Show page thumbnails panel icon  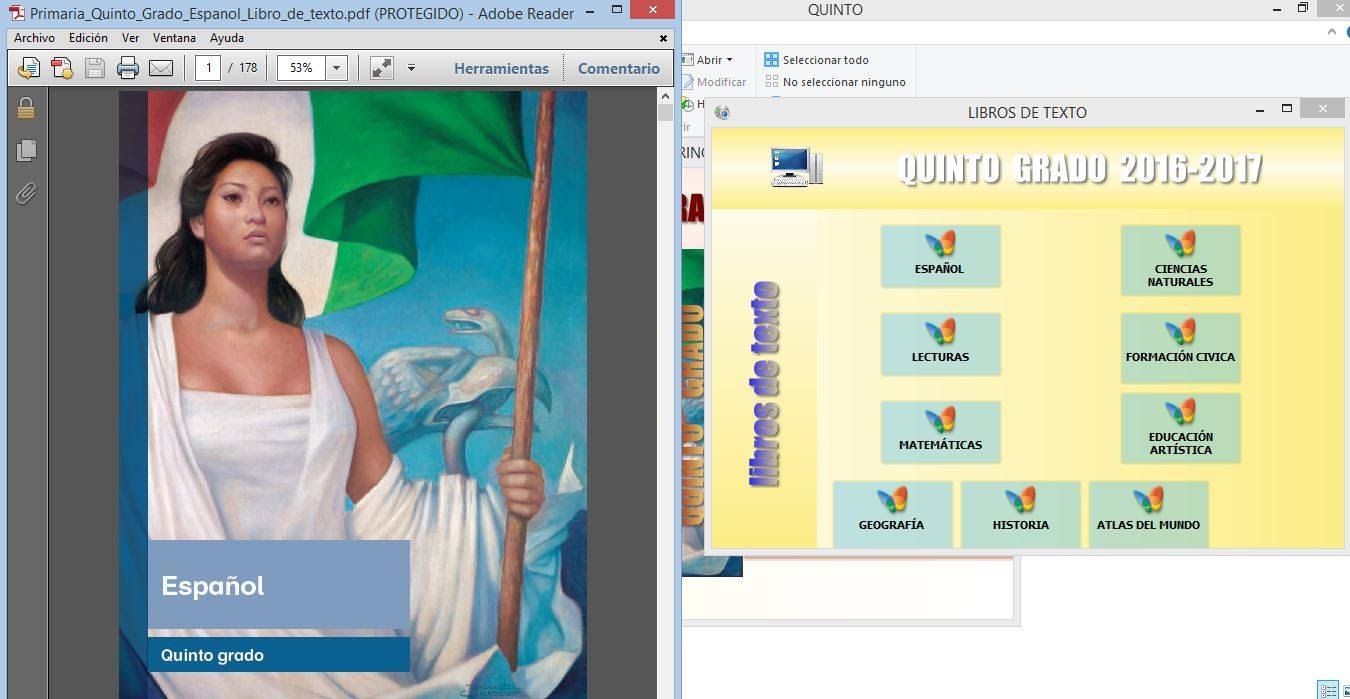tap(26, 150)
